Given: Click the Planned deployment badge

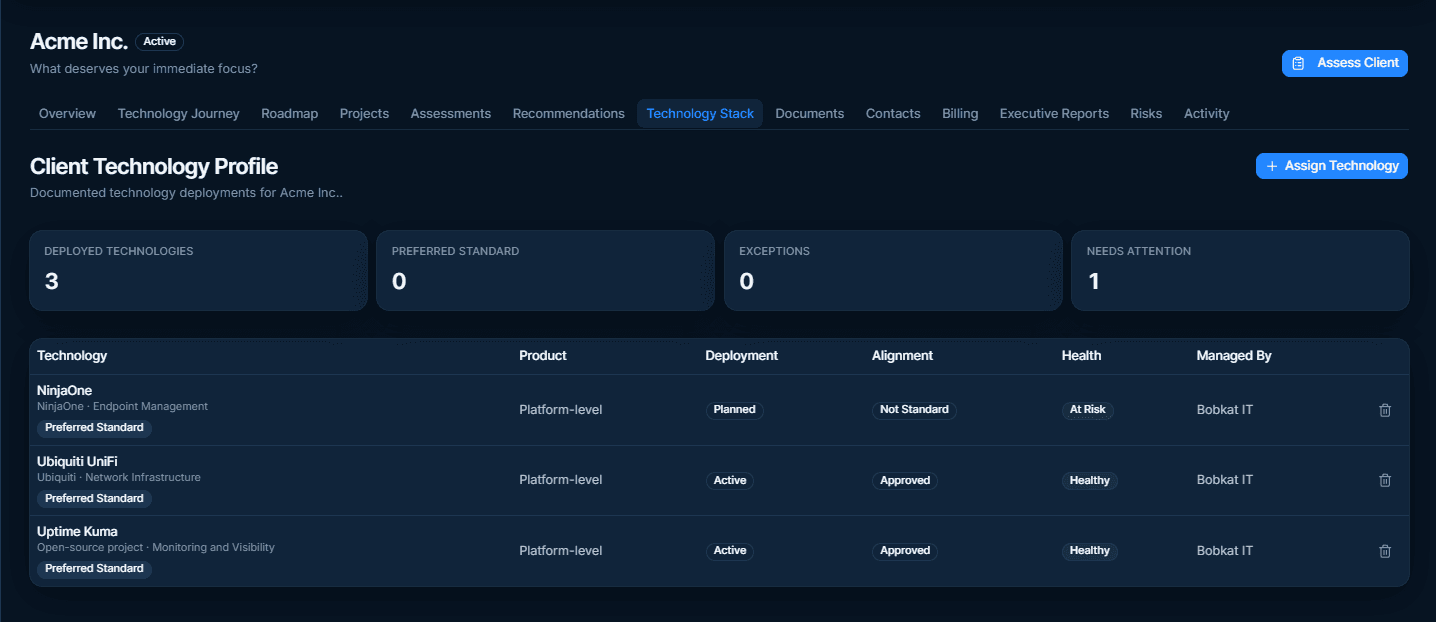Looking at the screenshot, I should pos(734,410).
